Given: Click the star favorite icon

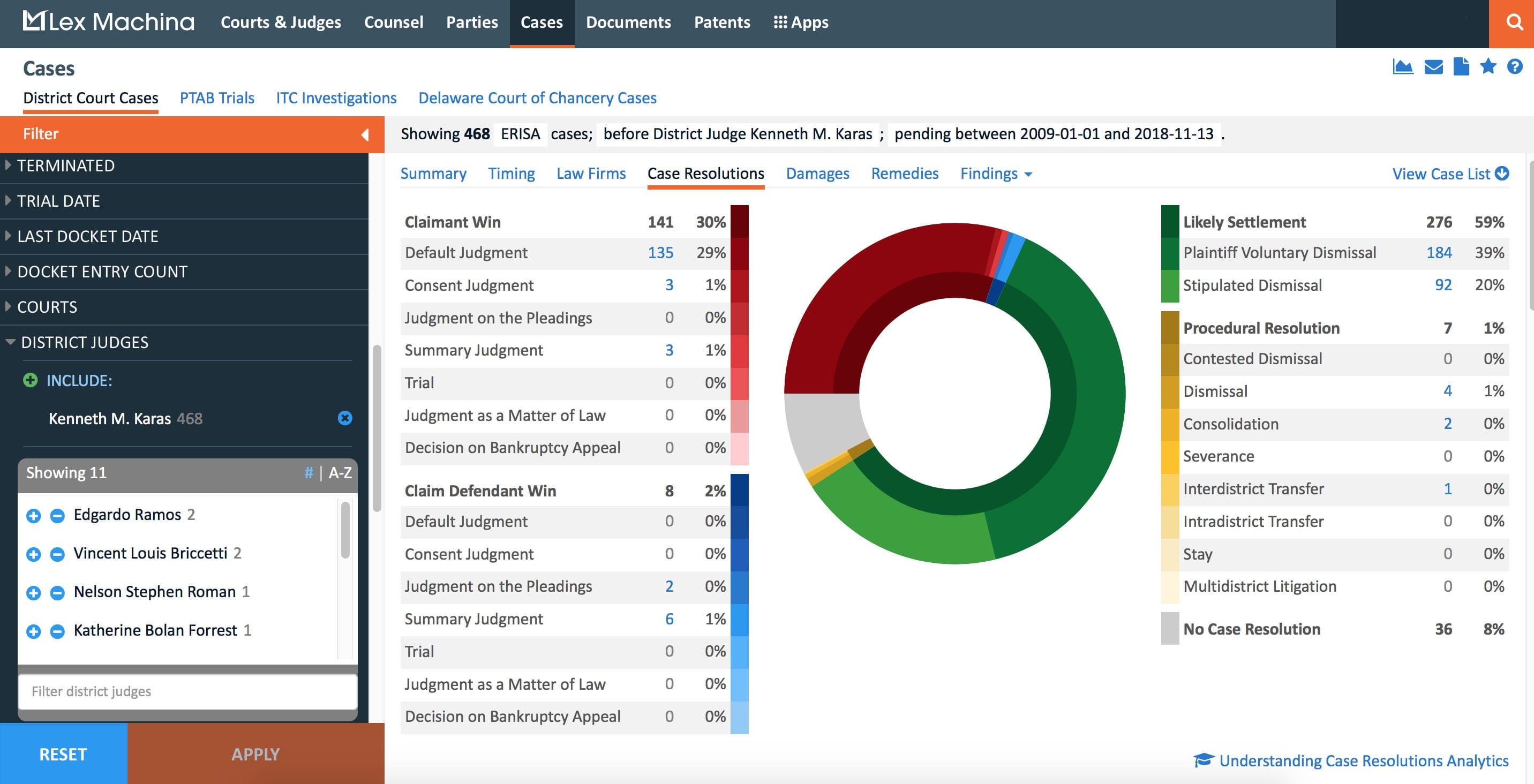Looking at the screenshot, I should (x=1487, y=66).
